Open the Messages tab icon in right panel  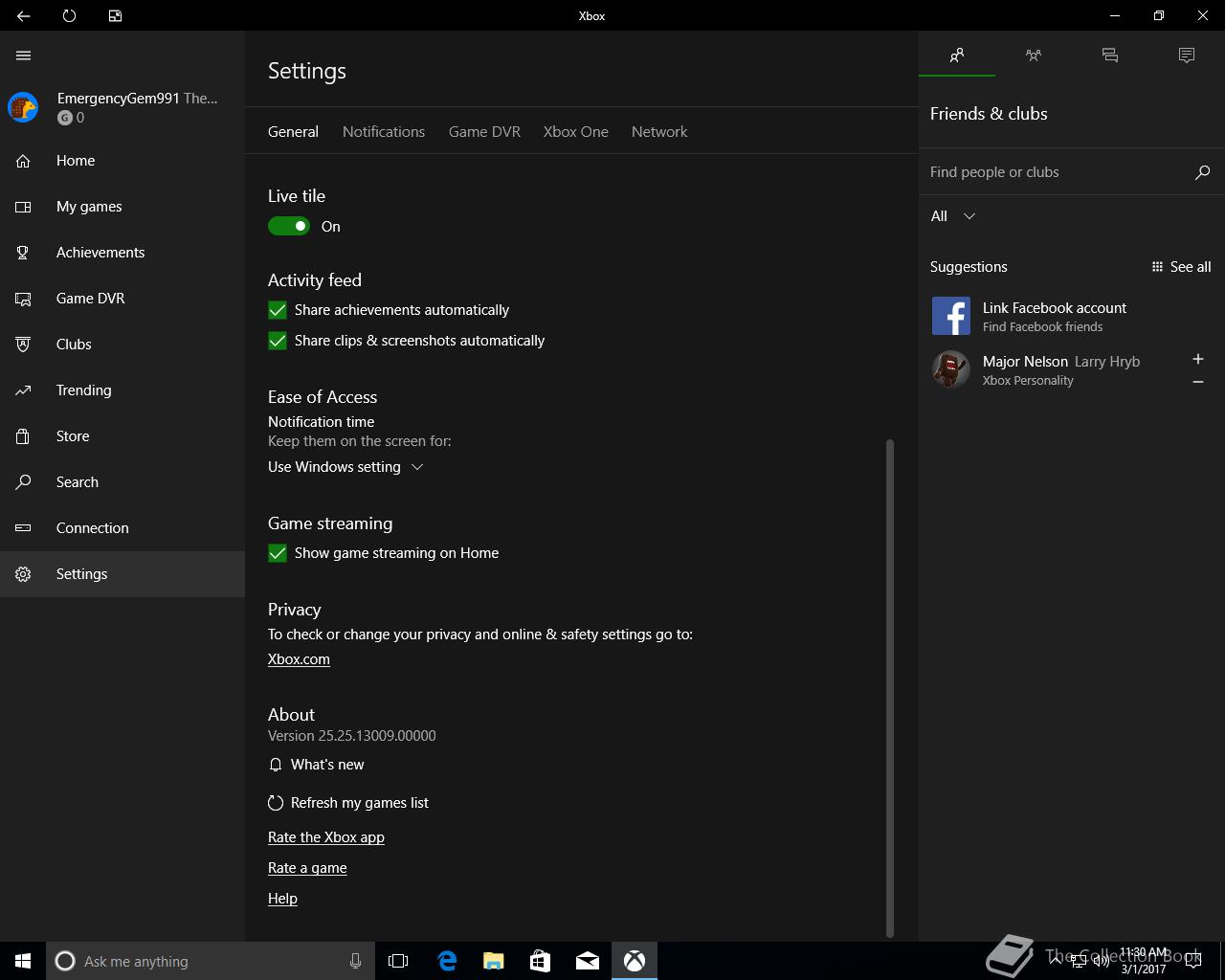(1110, 56)
